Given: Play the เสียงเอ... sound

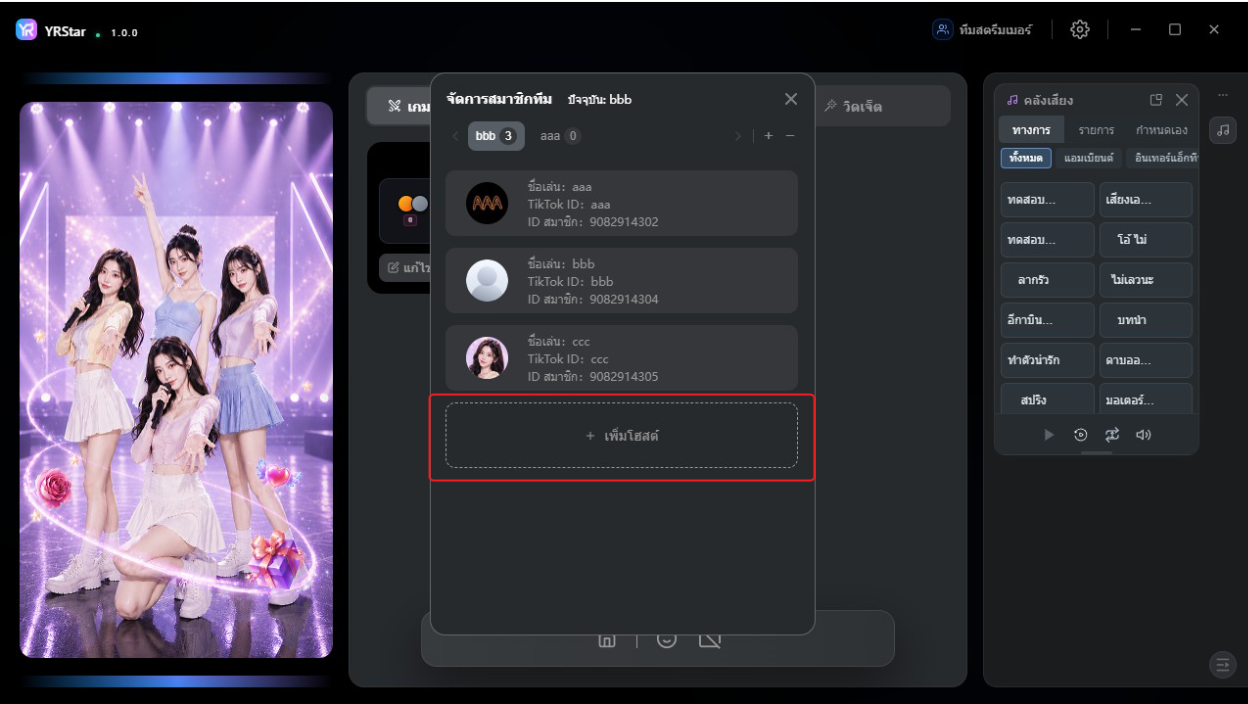Looking at the screenshot, I should click(x=1146, y=200).
